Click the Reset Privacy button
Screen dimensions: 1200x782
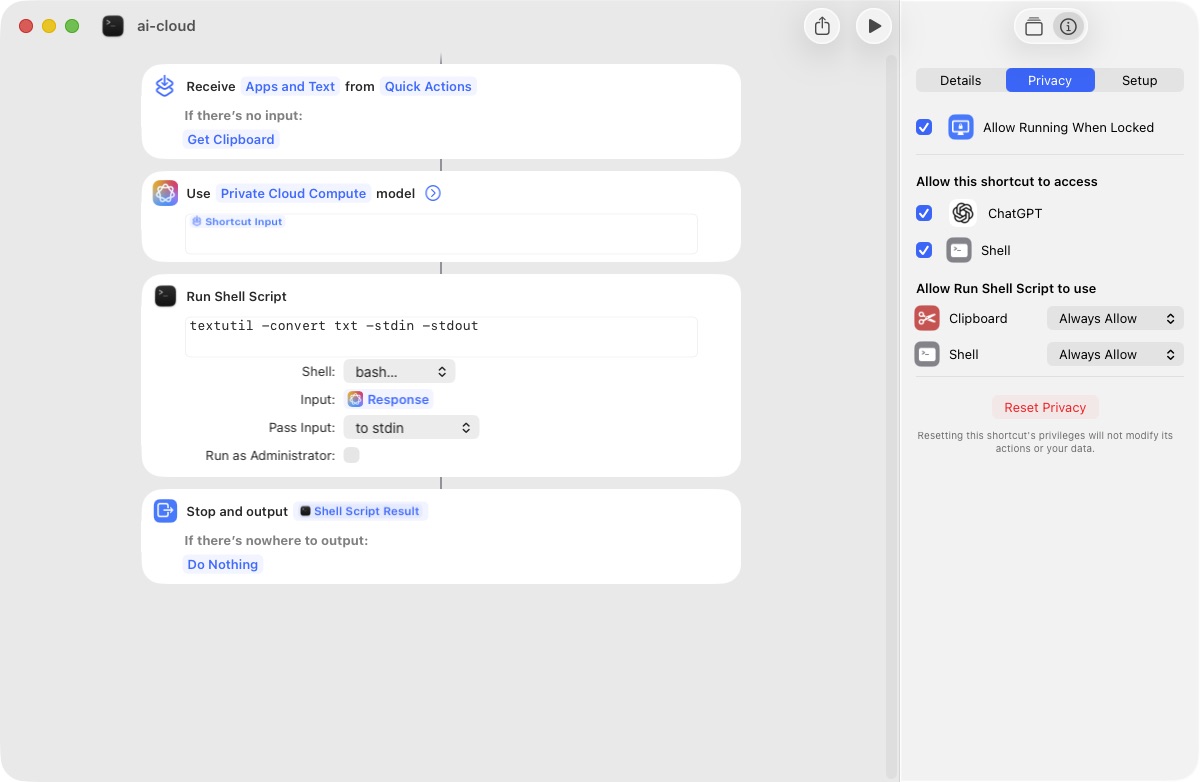[x=1045, y=407]
